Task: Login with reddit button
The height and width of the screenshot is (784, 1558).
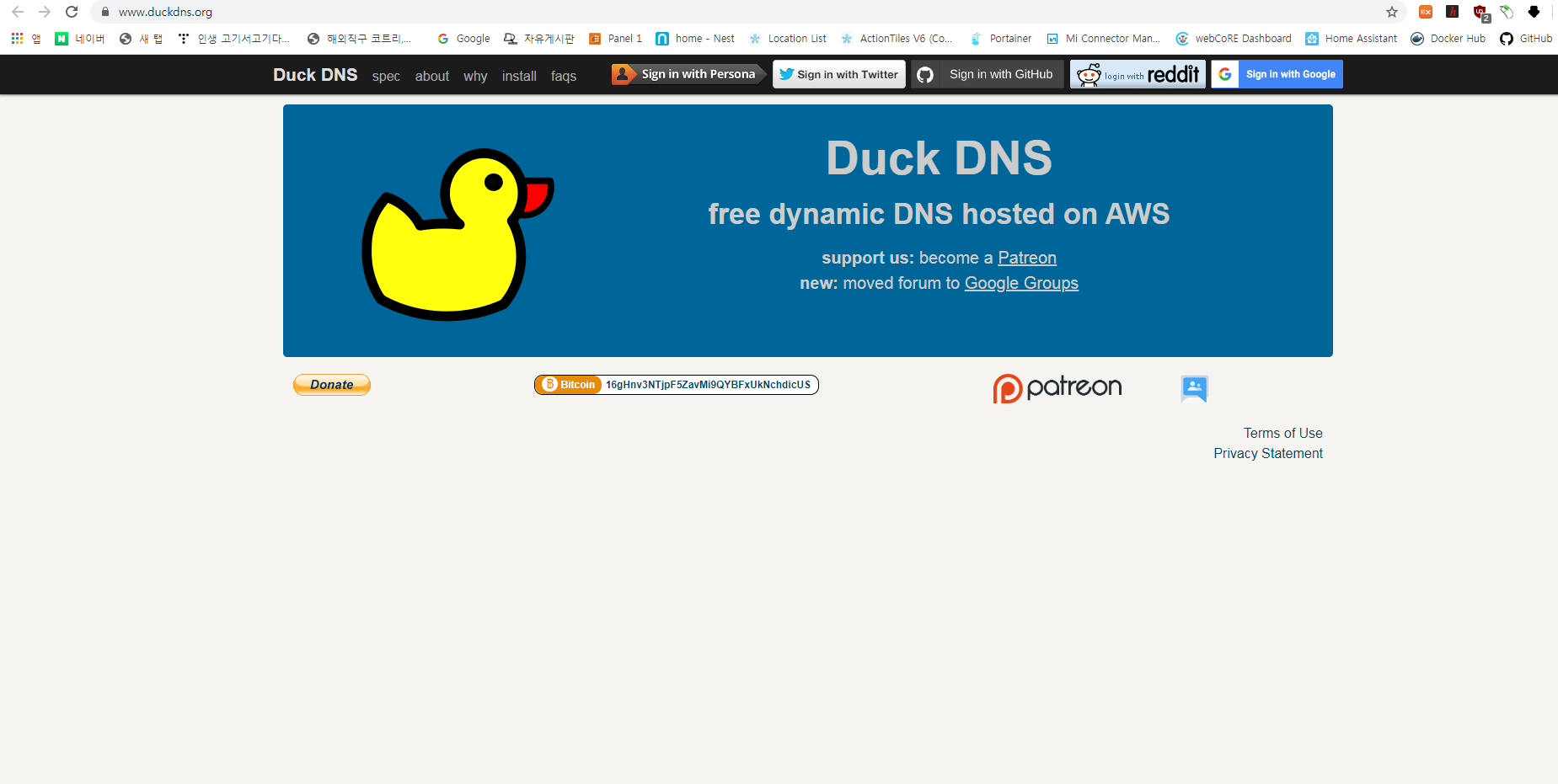Action: point(1138,74)
